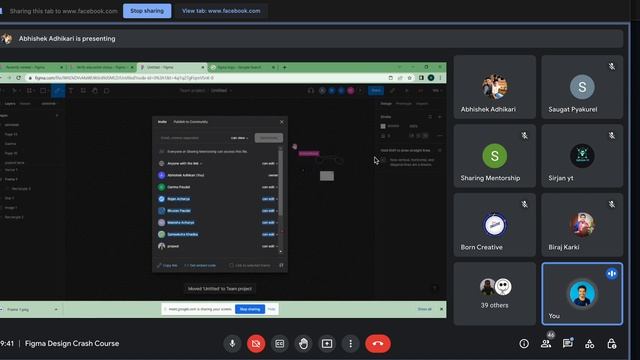The image size is (640, 360).
Task: Select the Resources tool in Figma toolbar
Action: 83,91
